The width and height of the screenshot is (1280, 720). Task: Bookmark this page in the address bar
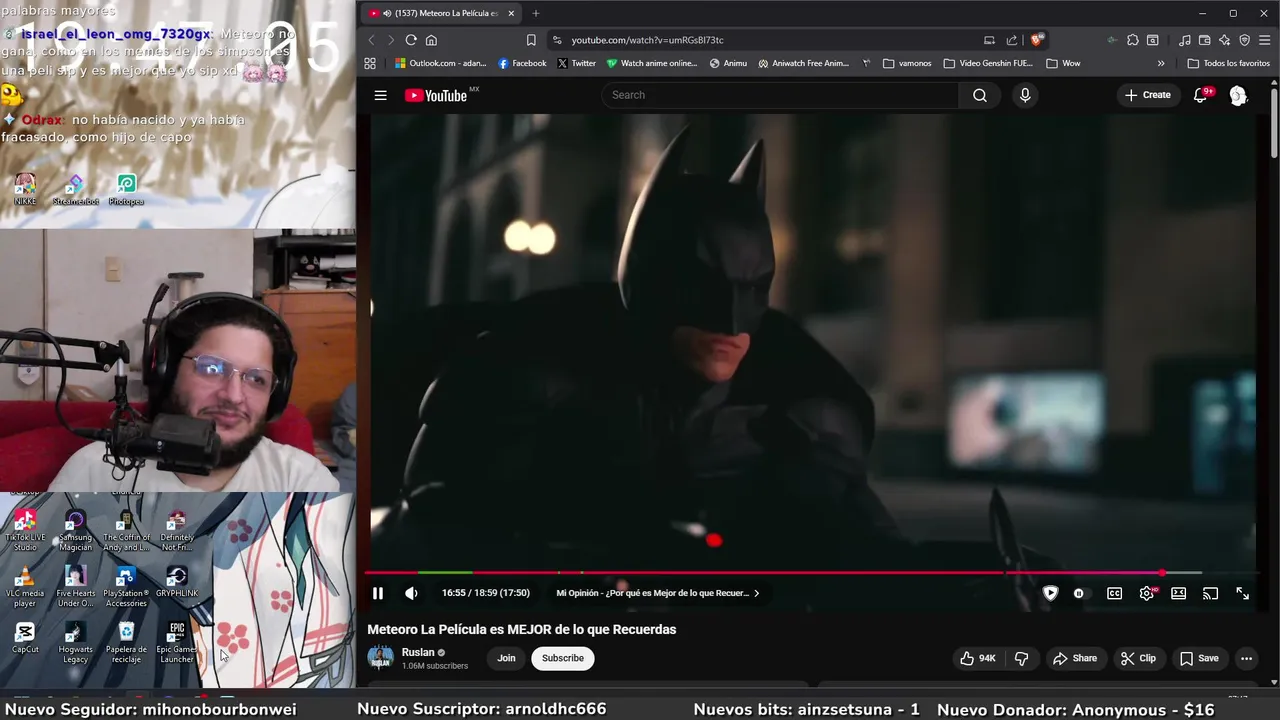point(531,40)
